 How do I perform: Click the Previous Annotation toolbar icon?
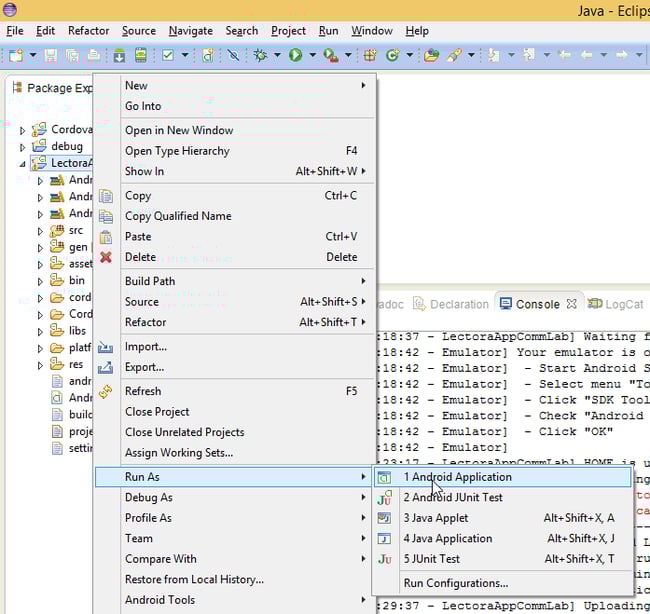[x=529, y=55]
